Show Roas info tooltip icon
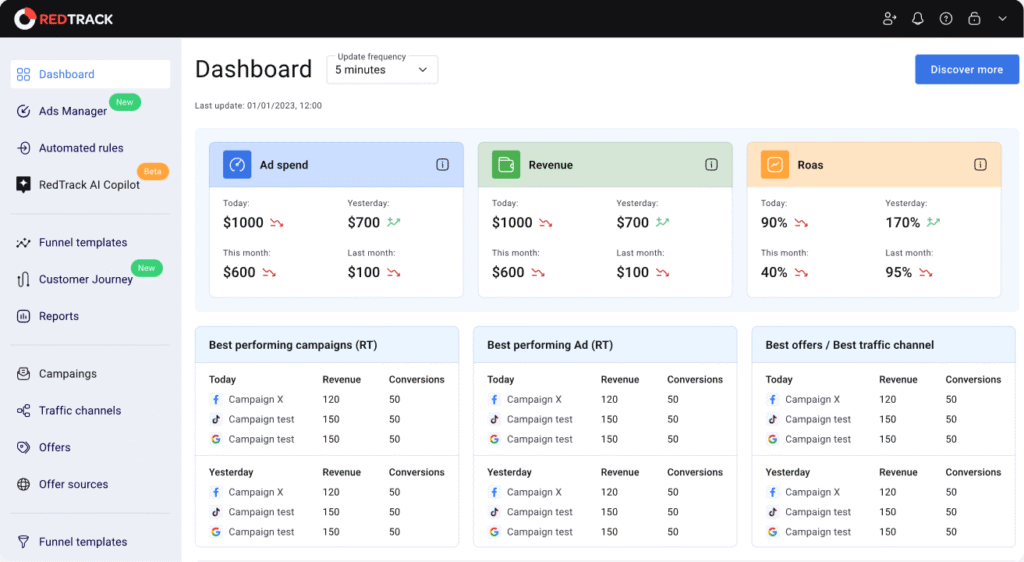 click(x=980, y=164)
